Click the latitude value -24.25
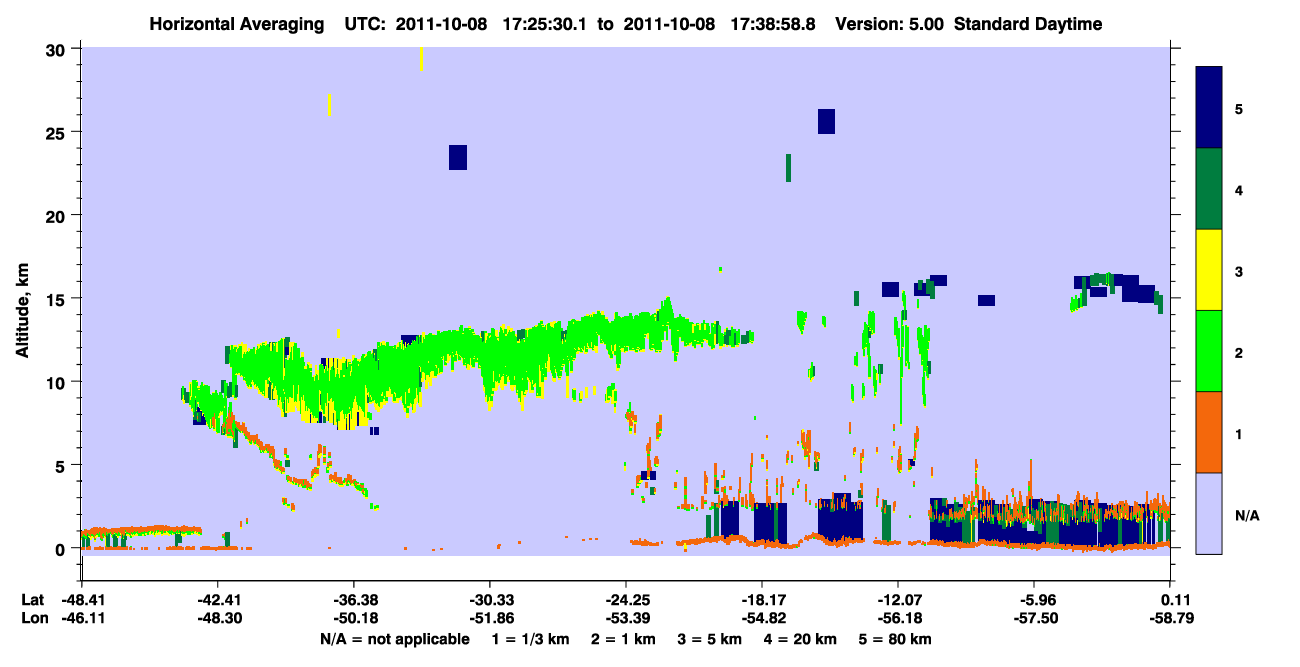 click(626, 601)
